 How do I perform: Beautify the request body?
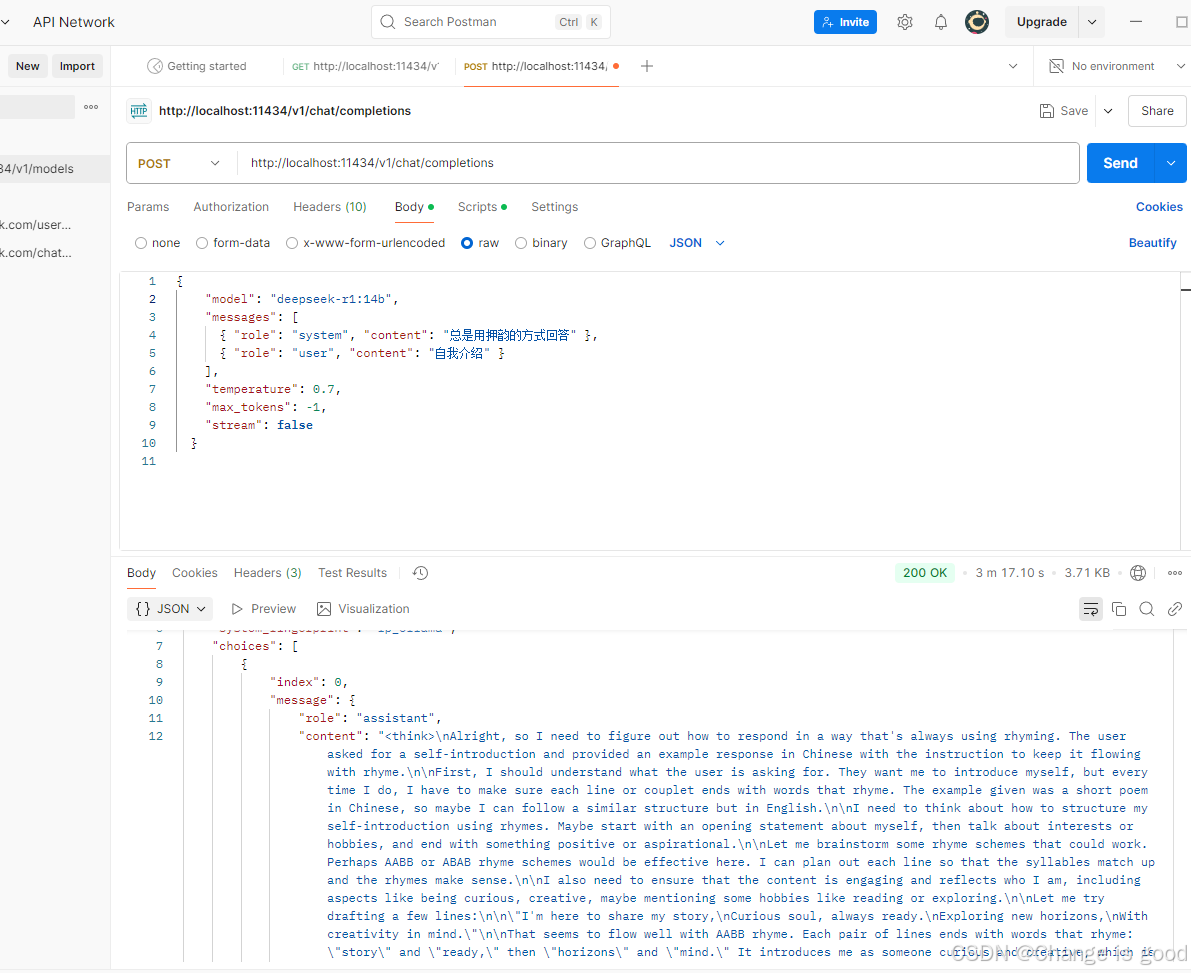[x=1152, y=243]
